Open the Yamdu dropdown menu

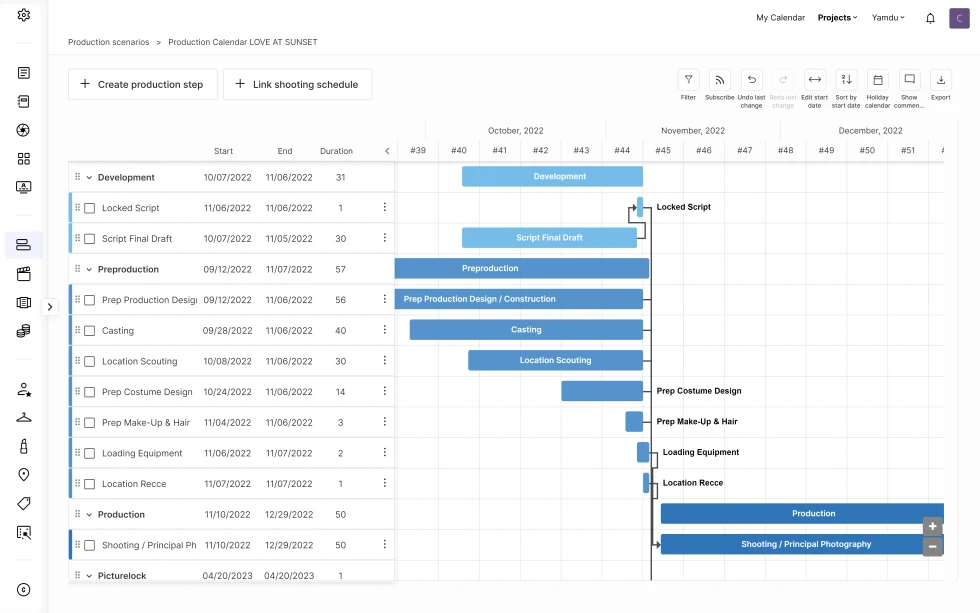(x=888, y=17)
